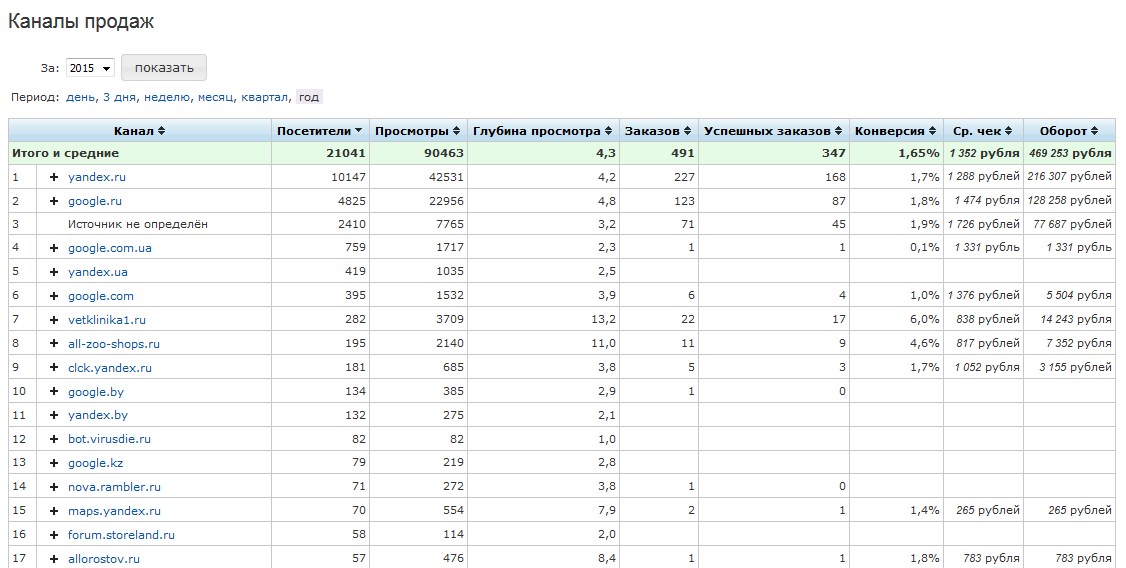Sort the table by Канал column
This screenshot has height=568, width=1126.
pos(139,131)
